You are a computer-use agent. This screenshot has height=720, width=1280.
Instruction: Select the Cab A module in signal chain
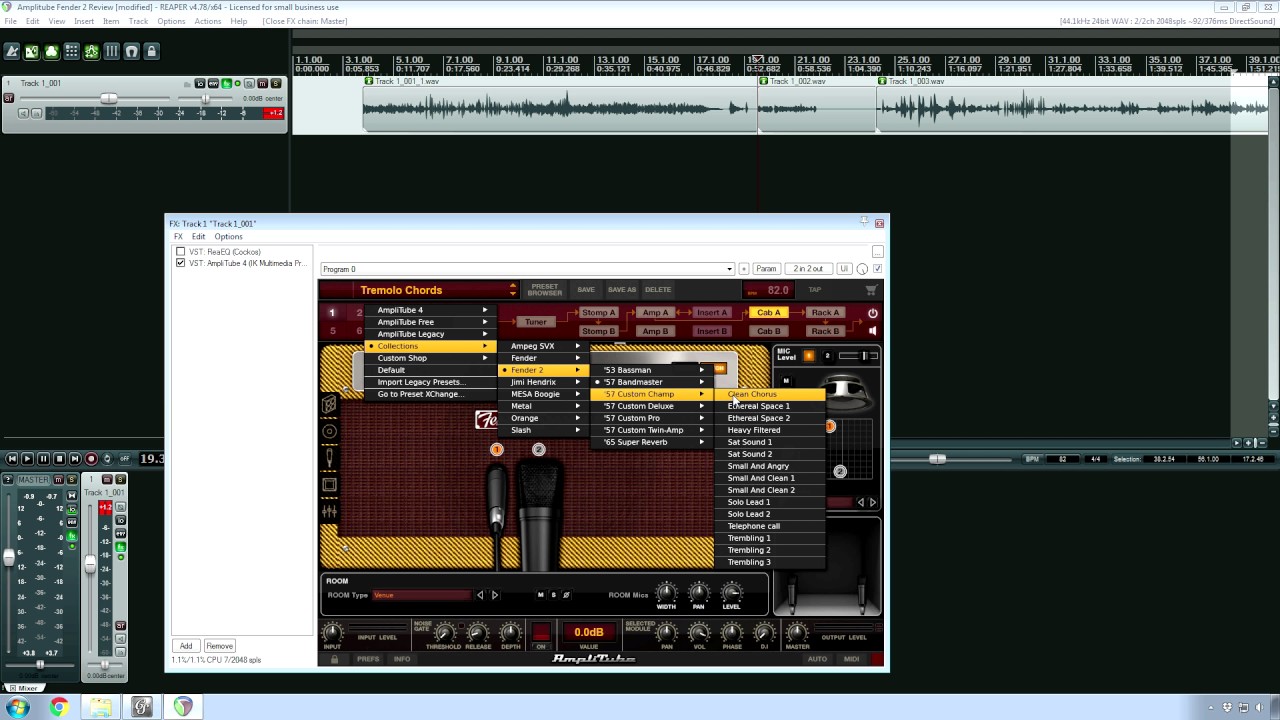[768, 313]
